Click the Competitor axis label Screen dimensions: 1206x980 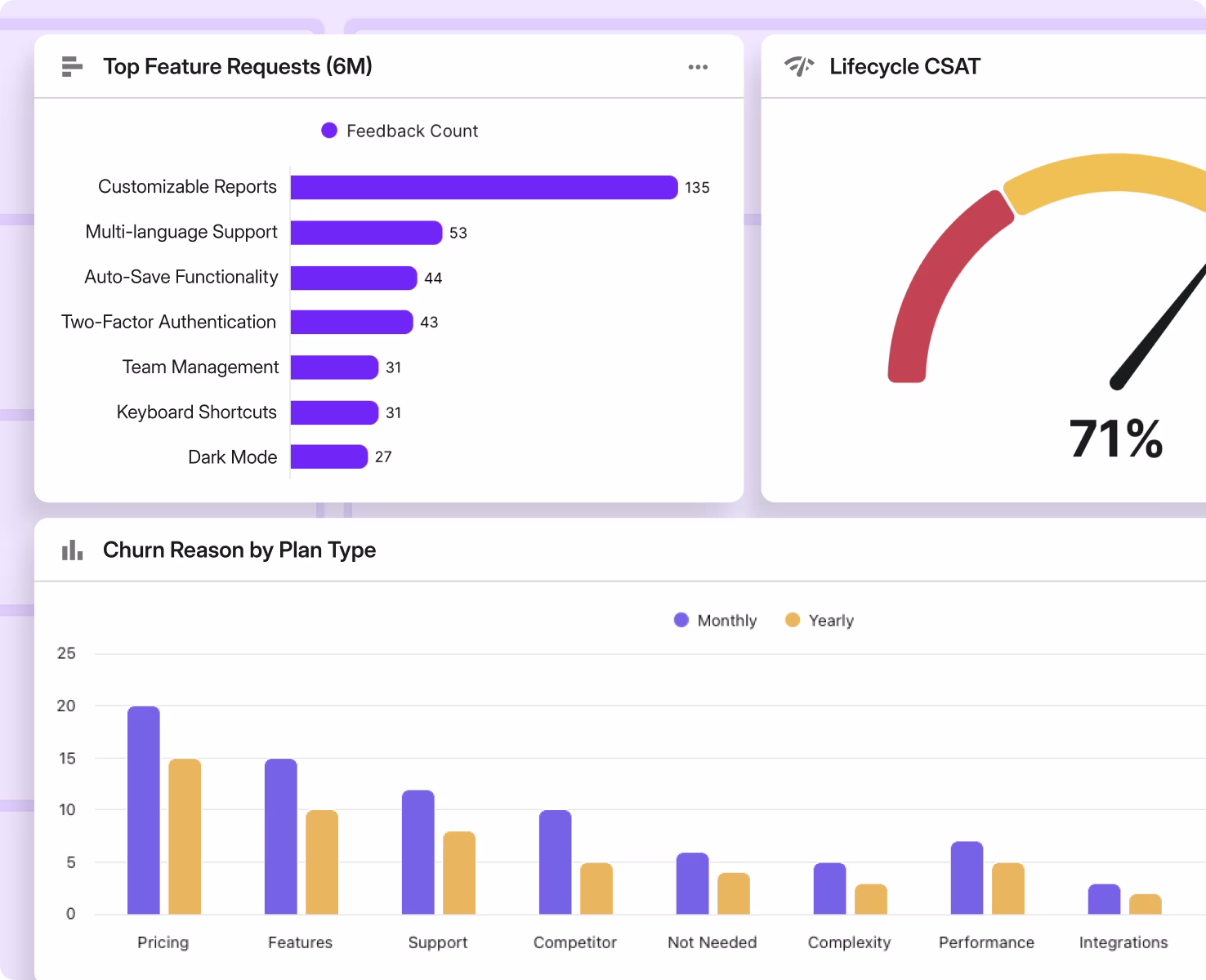(575, 942)
